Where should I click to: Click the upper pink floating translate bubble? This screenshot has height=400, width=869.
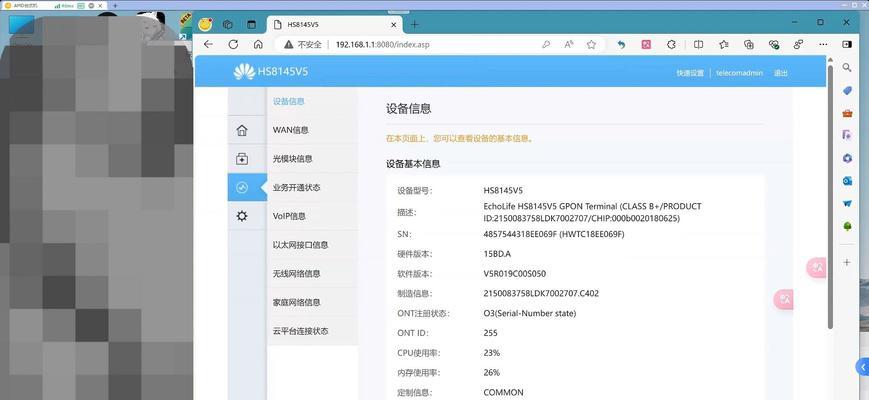coord(817,268)
